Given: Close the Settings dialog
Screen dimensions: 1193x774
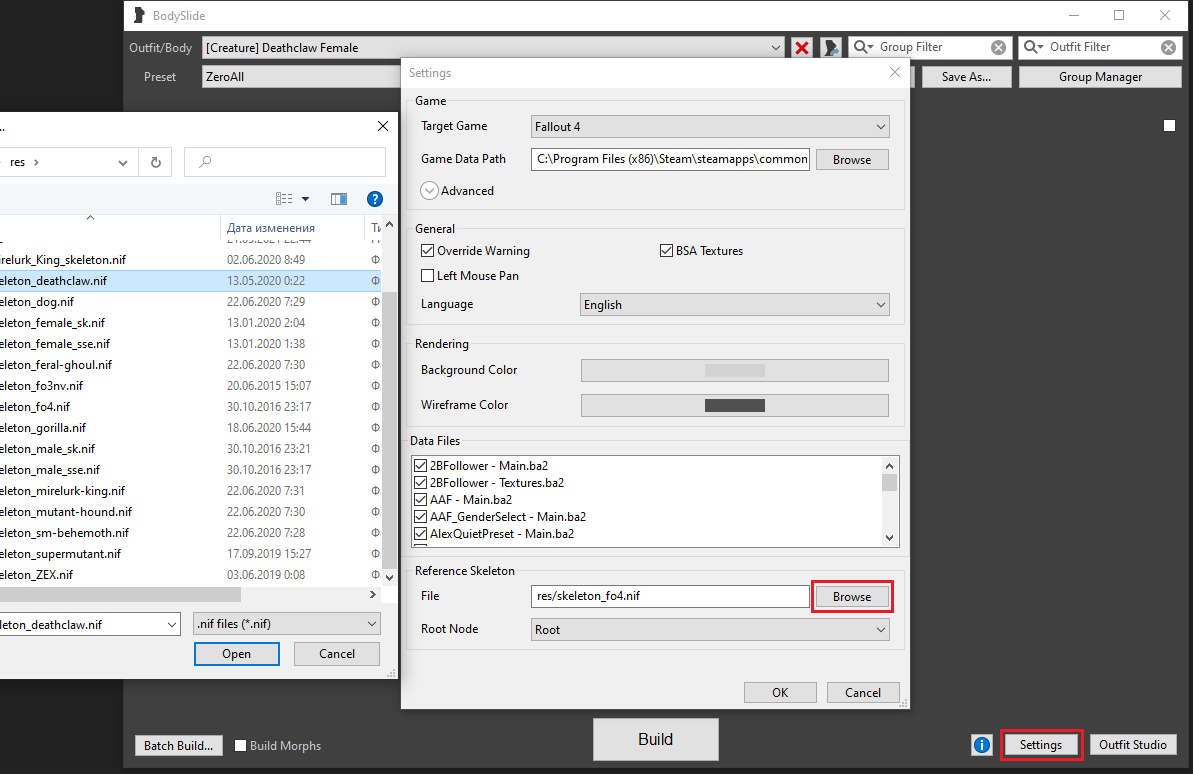Looking at the screenshot, I should (895, 72).
